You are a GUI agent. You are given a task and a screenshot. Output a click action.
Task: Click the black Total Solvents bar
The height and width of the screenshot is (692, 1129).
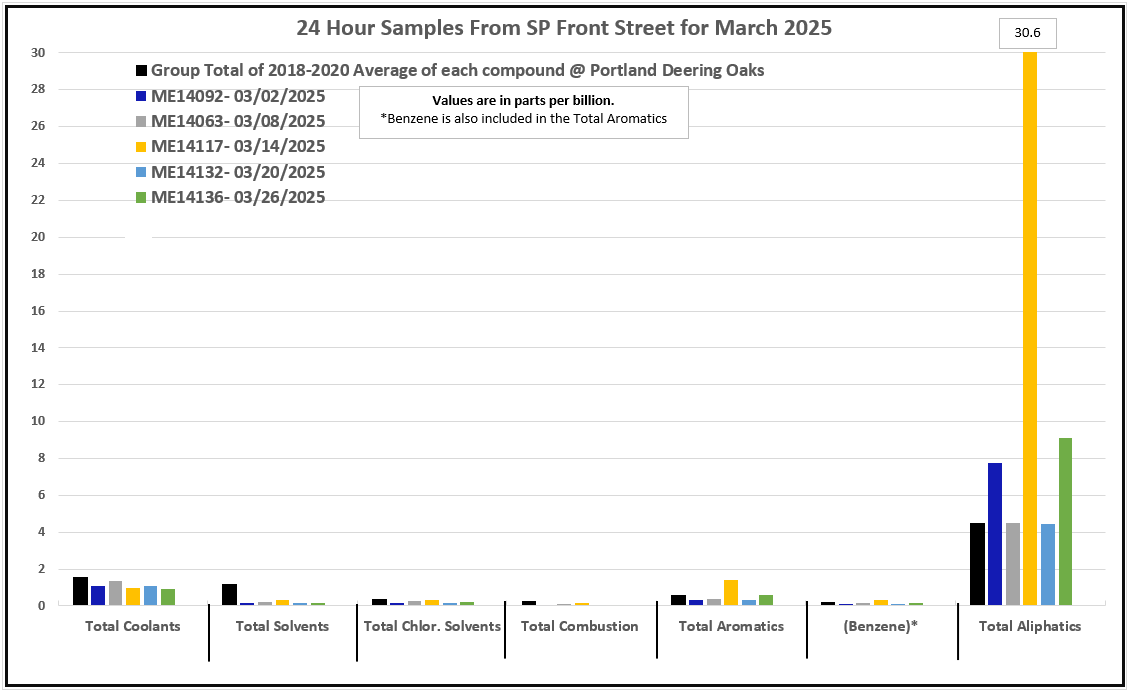tap(229, 595)
